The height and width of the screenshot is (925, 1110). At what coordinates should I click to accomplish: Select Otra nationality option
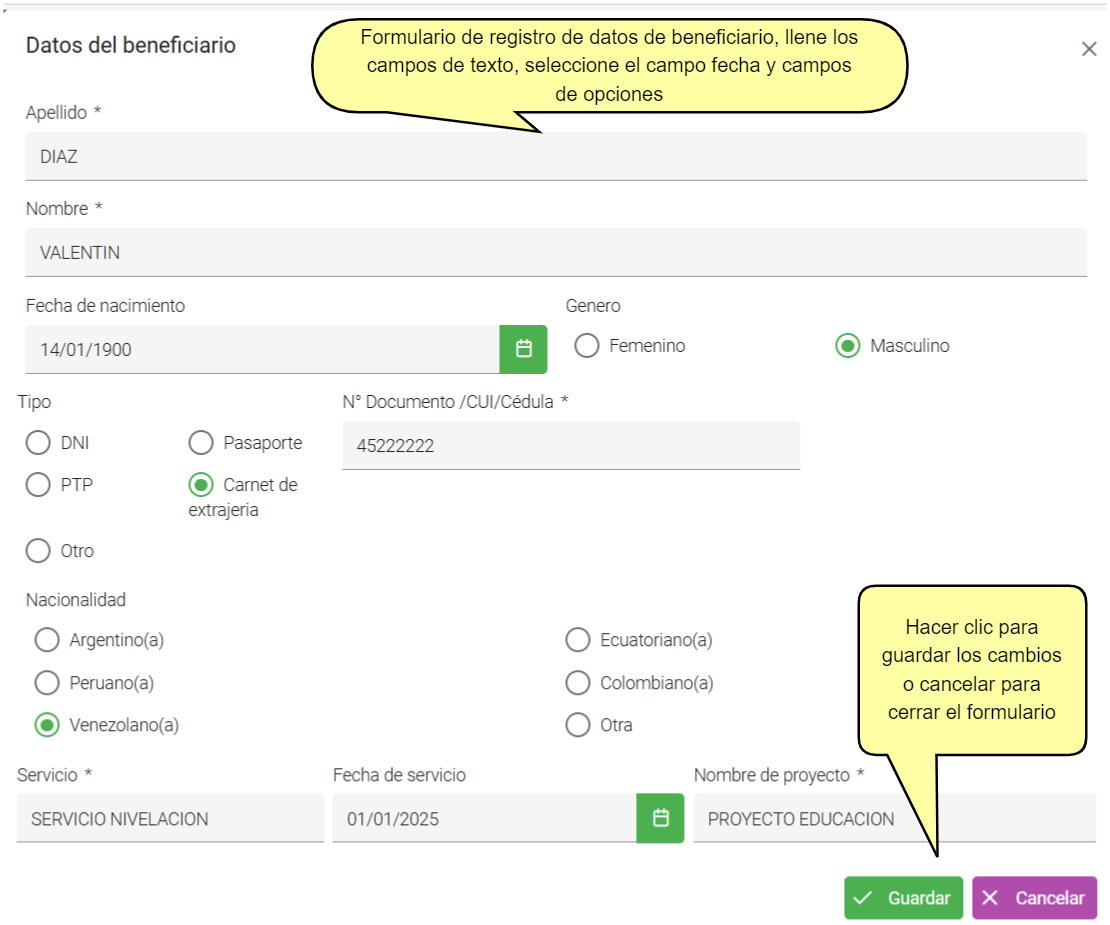578,725
